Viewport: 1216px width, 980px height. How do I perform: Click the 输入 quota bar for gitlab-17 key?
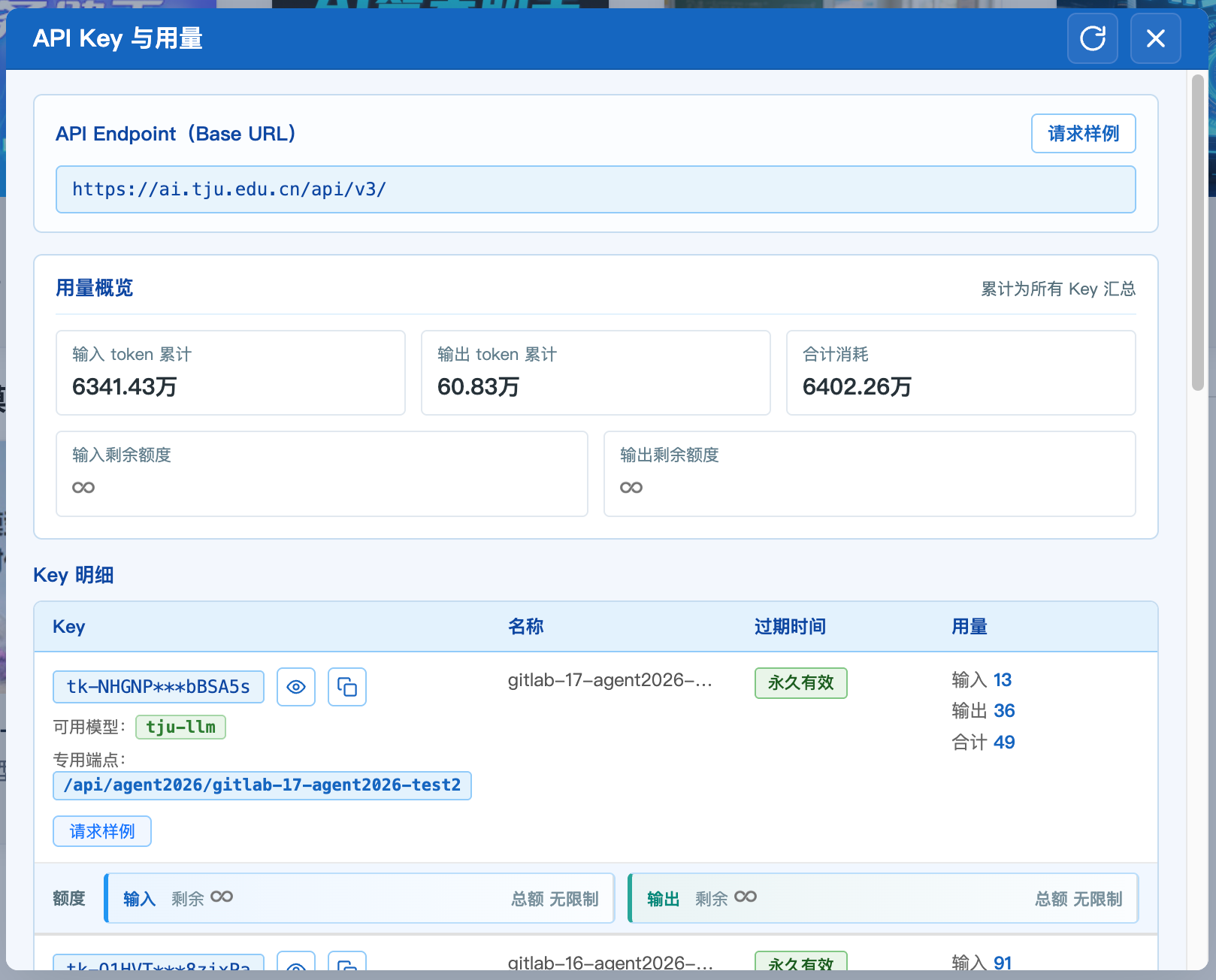(360, 898)
